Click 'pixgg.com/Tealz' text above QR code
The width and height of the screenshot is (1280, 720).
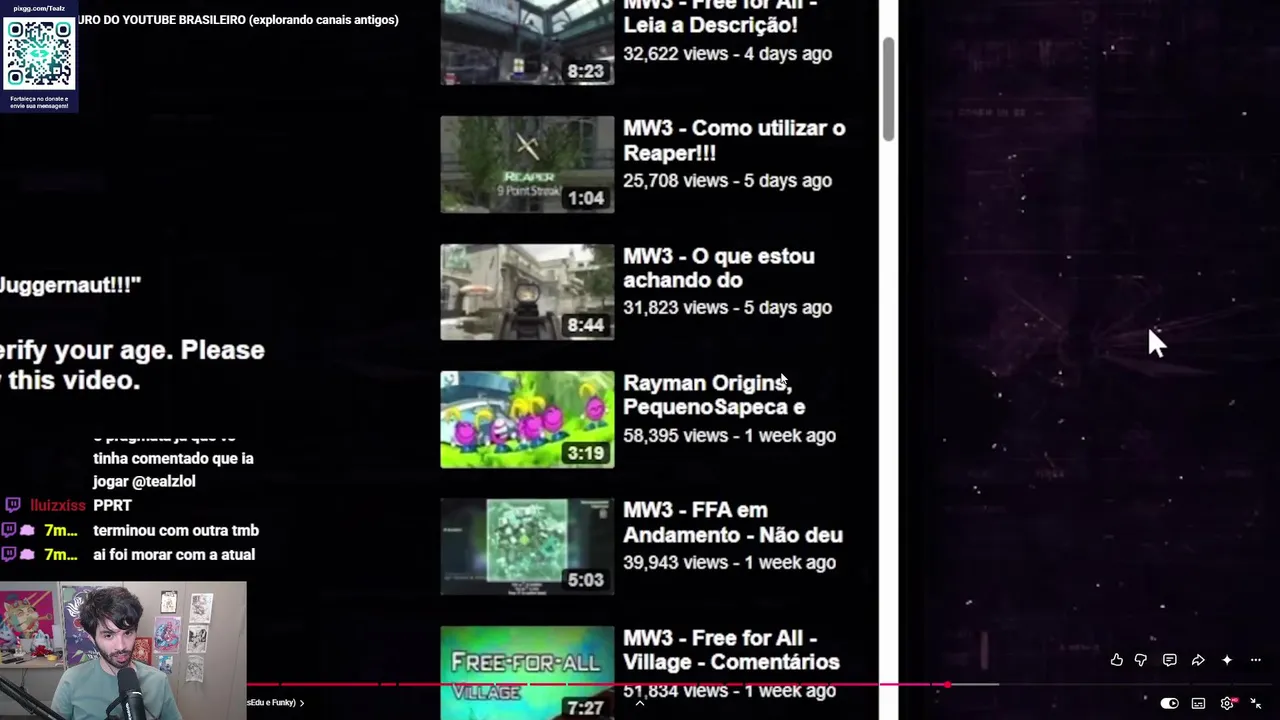tap(39, 8)
